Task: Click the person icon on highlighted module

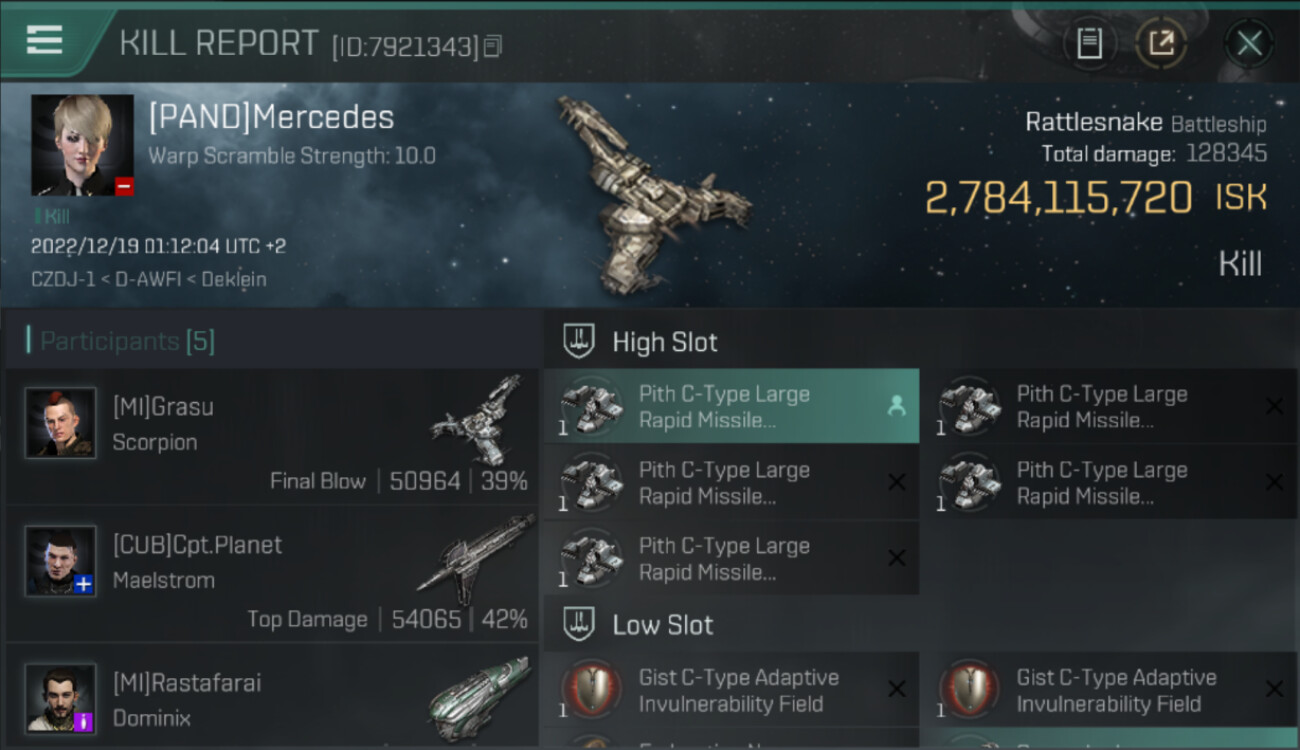Action: (x=896, y=405)
